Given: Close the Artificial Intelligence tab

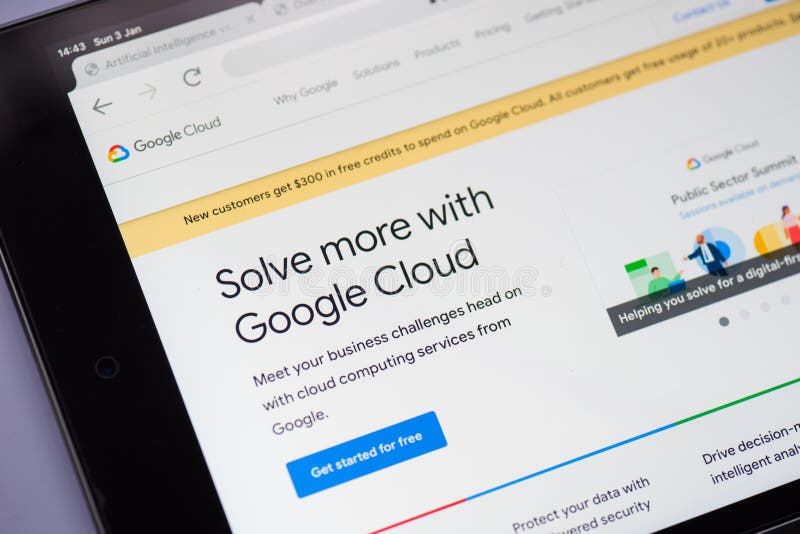Looking at the screenshot, I should click(x=251, y=19).
